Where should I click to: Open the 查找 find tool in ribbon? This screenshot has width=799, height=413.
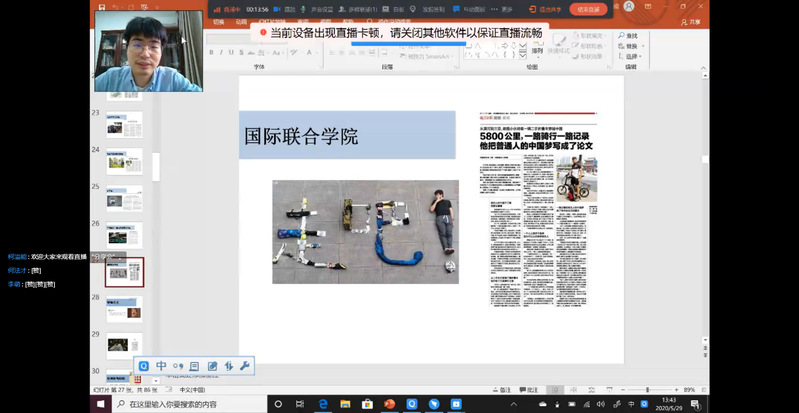[630, 36]
